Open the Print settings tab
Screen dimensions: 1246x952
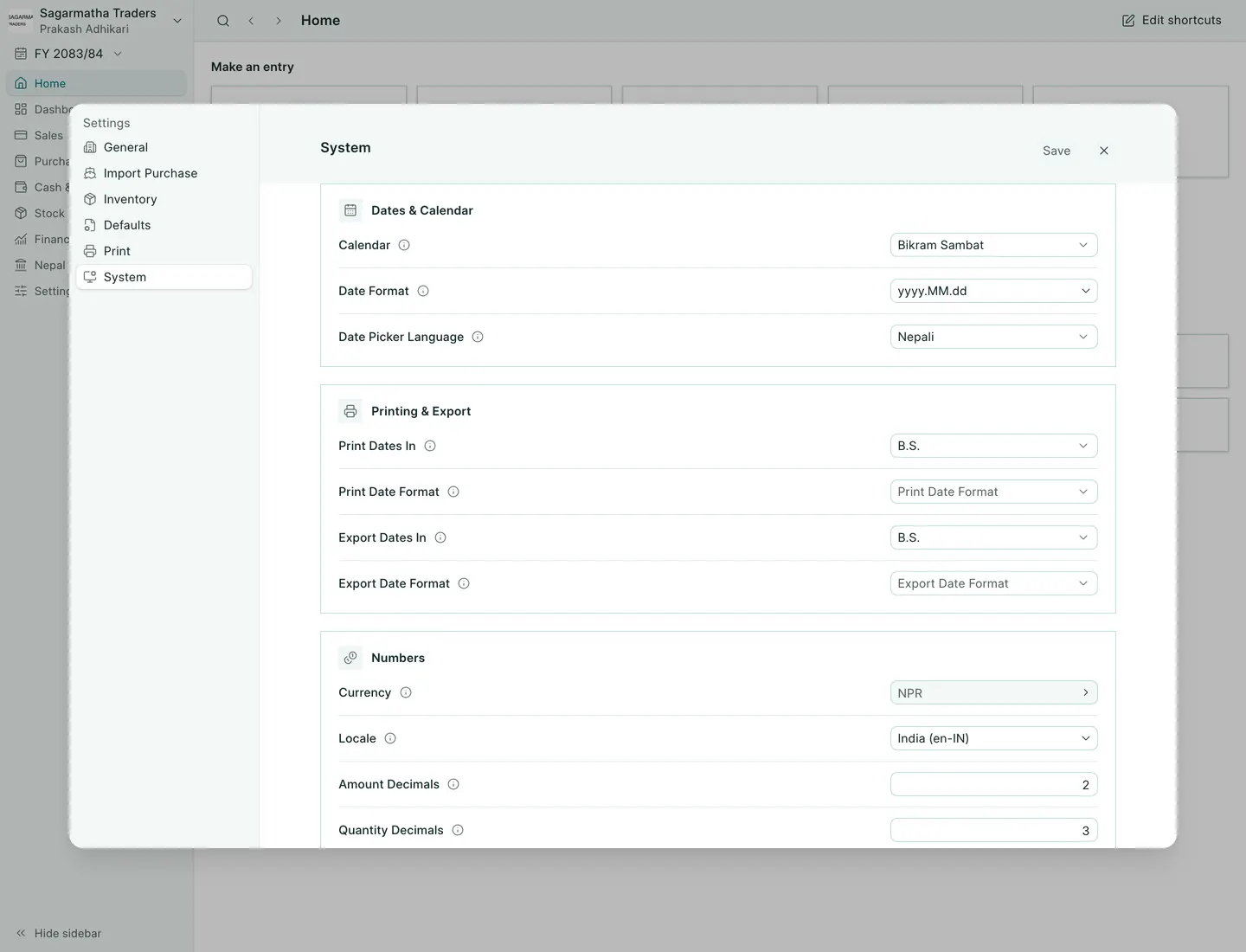coord(164,251)
